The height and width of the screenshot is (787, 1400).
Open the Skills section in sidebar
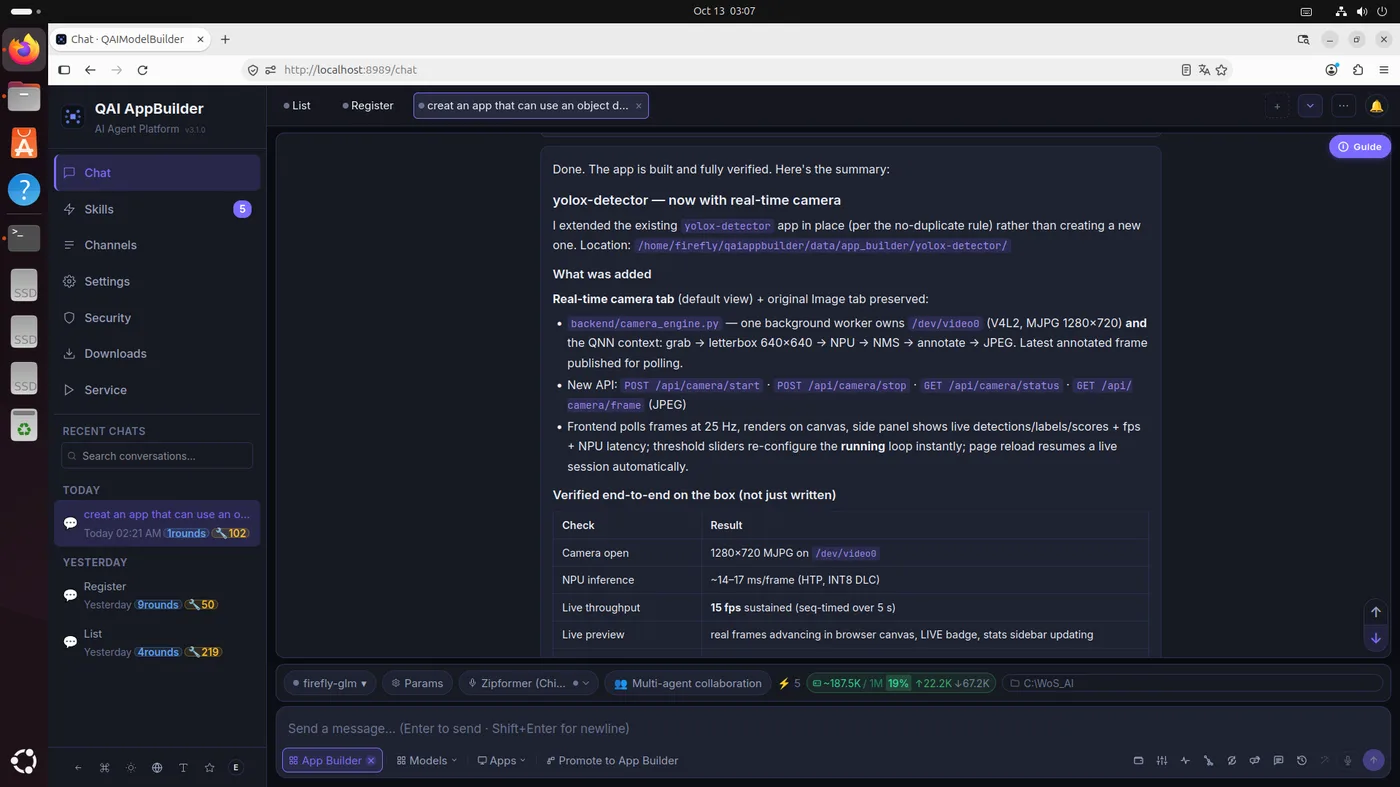(157, 209)
